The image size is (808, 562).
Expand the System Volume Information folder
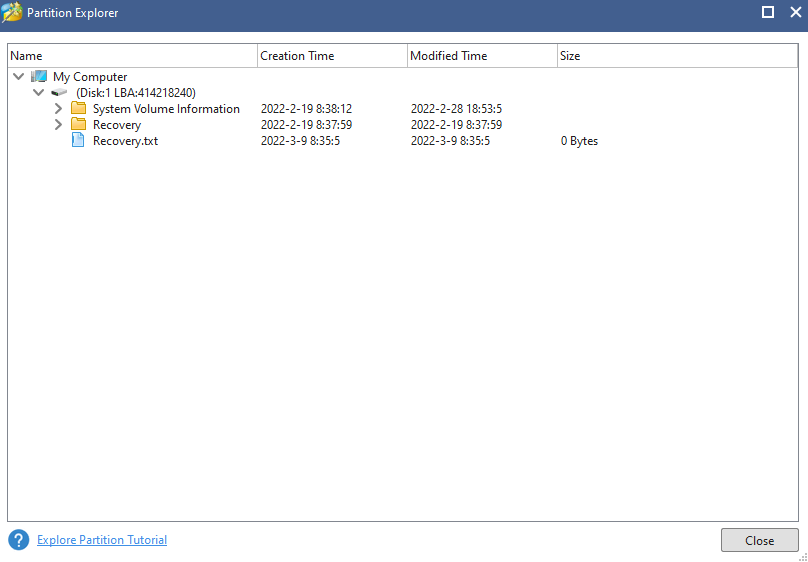pos(58,109)
